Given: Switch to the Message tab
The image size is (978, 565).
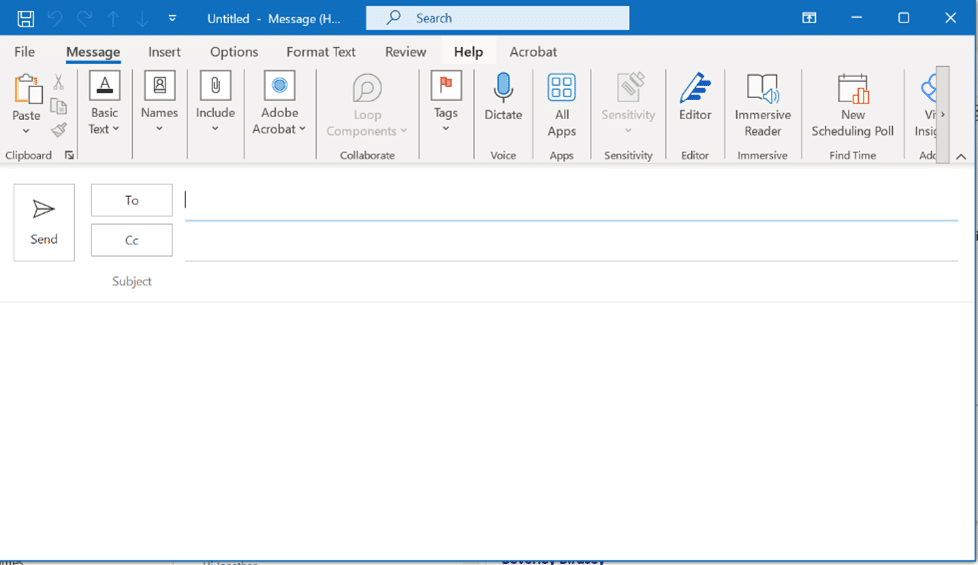Looking at the screenshot, I should [93, 52].
